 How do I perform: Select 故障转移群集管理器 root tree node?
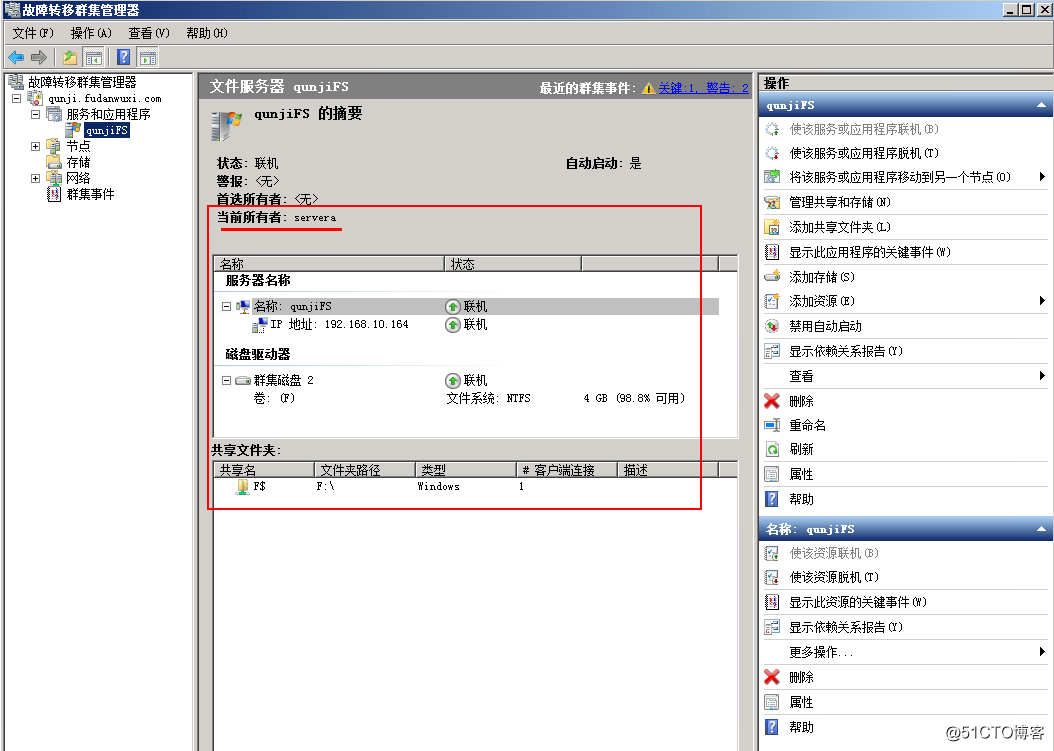[x=81, y=82]
